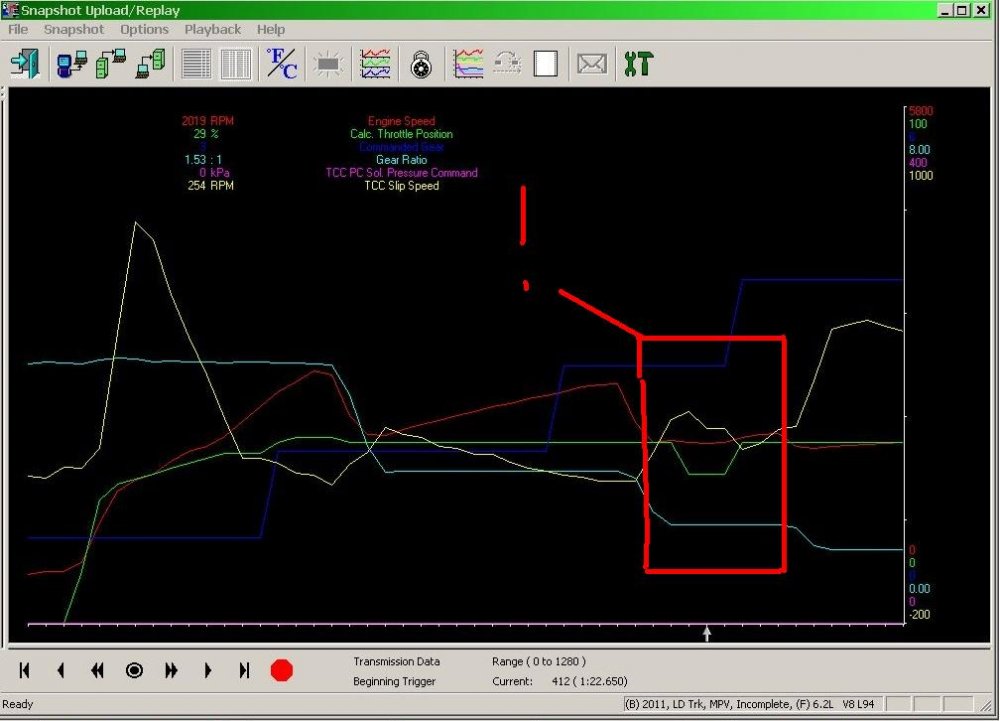The width and height of the screenshot is (1000, 721).
Task: Open the multi-line graph view icon
Action: coord(376,64)
